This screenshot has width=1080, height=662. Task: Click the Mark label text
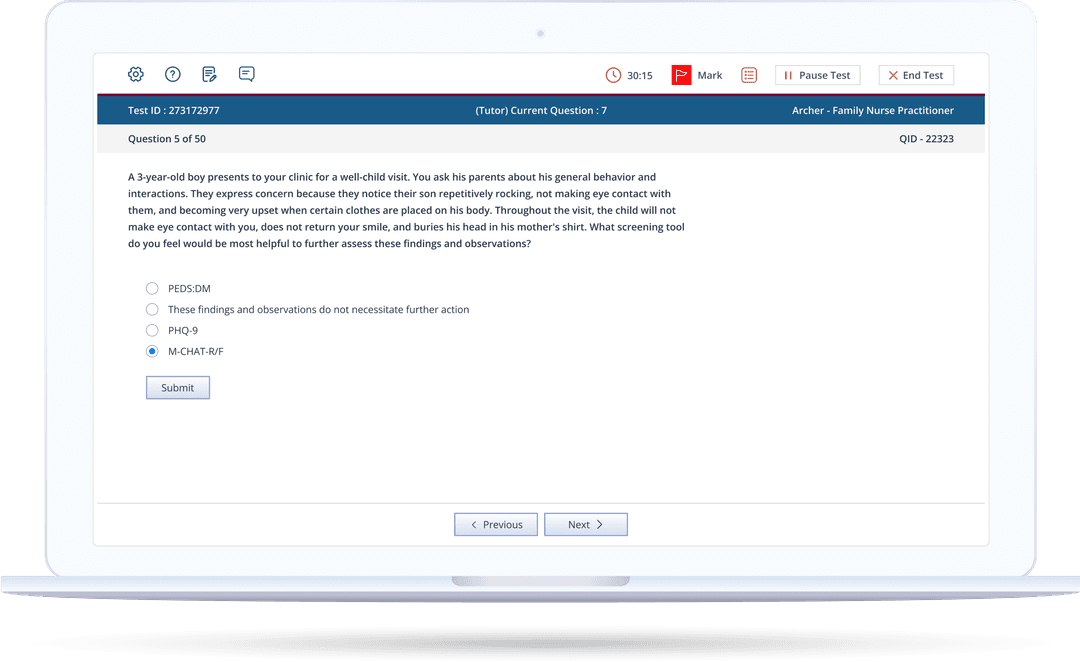710,75
